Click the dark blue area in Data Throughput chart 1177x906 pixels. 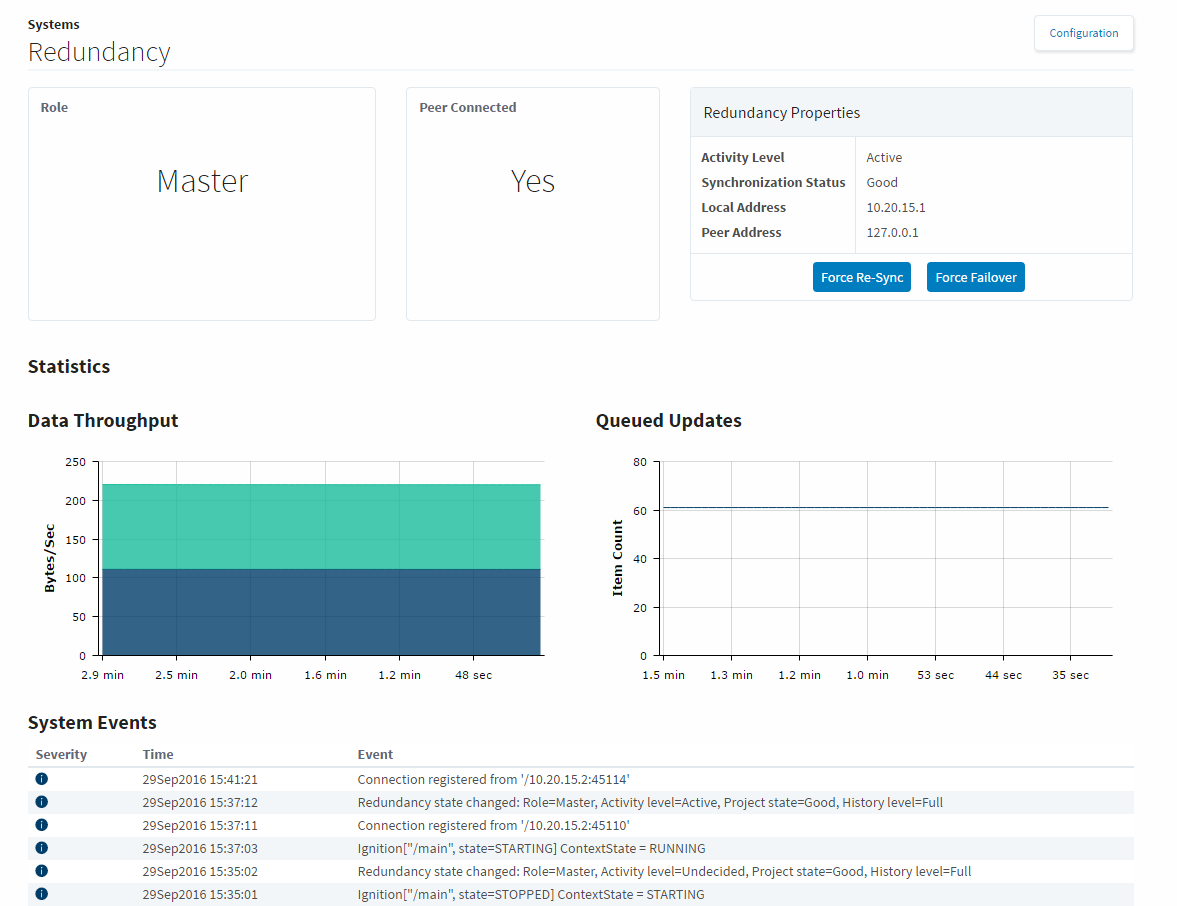click(321, 612)
